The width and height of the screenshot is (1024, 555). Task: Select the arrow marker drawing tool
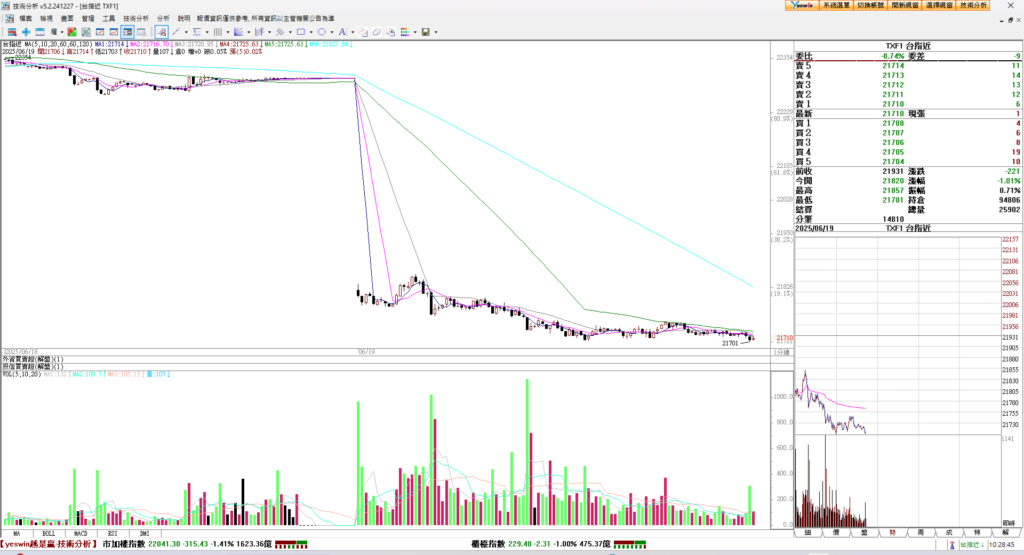click(x=280, y=32)
